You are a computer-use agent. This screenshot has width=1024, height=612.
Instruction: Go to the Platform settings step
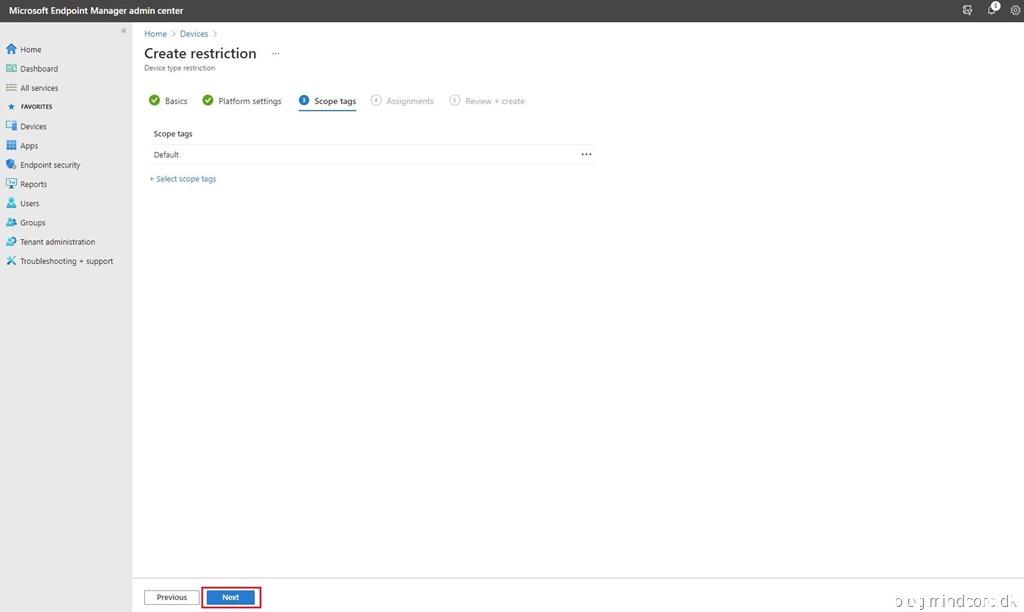(242, 101)
